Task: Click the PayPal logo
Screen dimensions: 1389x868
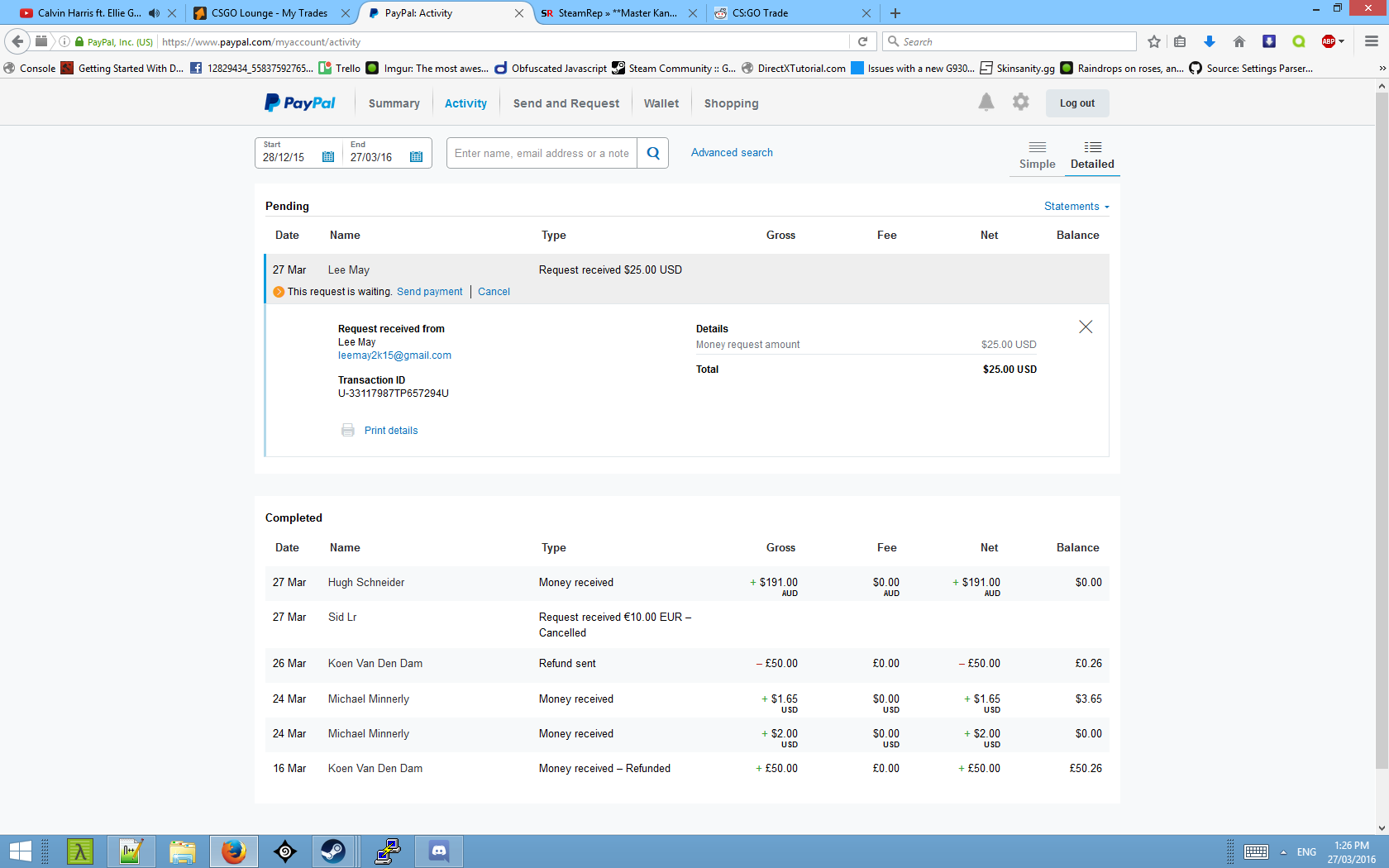Action: pyautogui.click(x=300, y=103)
